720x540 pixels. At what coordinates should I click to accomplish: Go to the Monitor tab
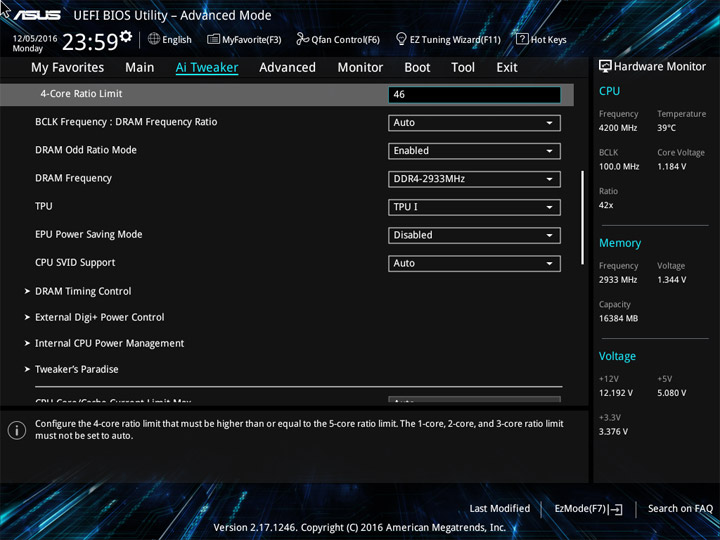[360, 68]
